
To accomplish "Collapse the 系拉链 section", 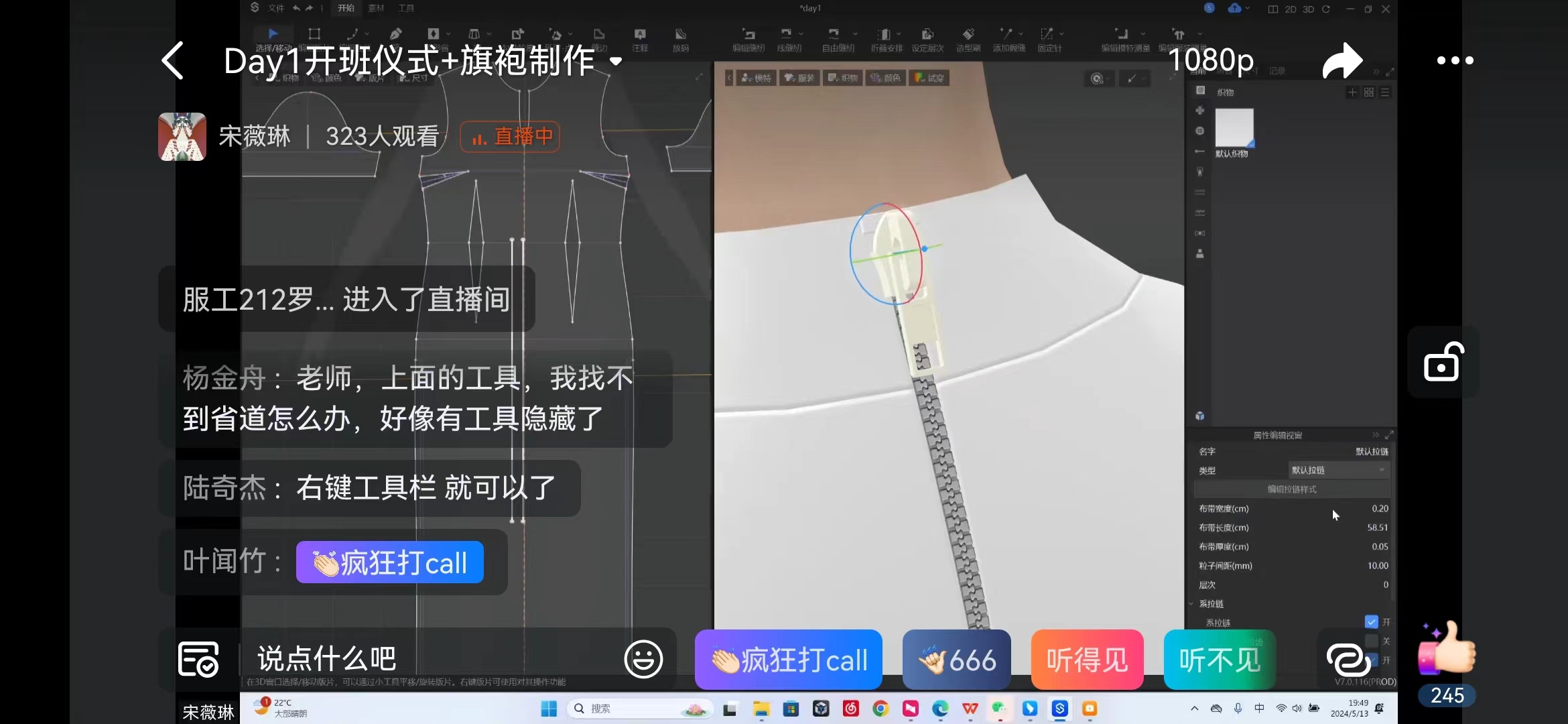I will (x=1191, y=604).
